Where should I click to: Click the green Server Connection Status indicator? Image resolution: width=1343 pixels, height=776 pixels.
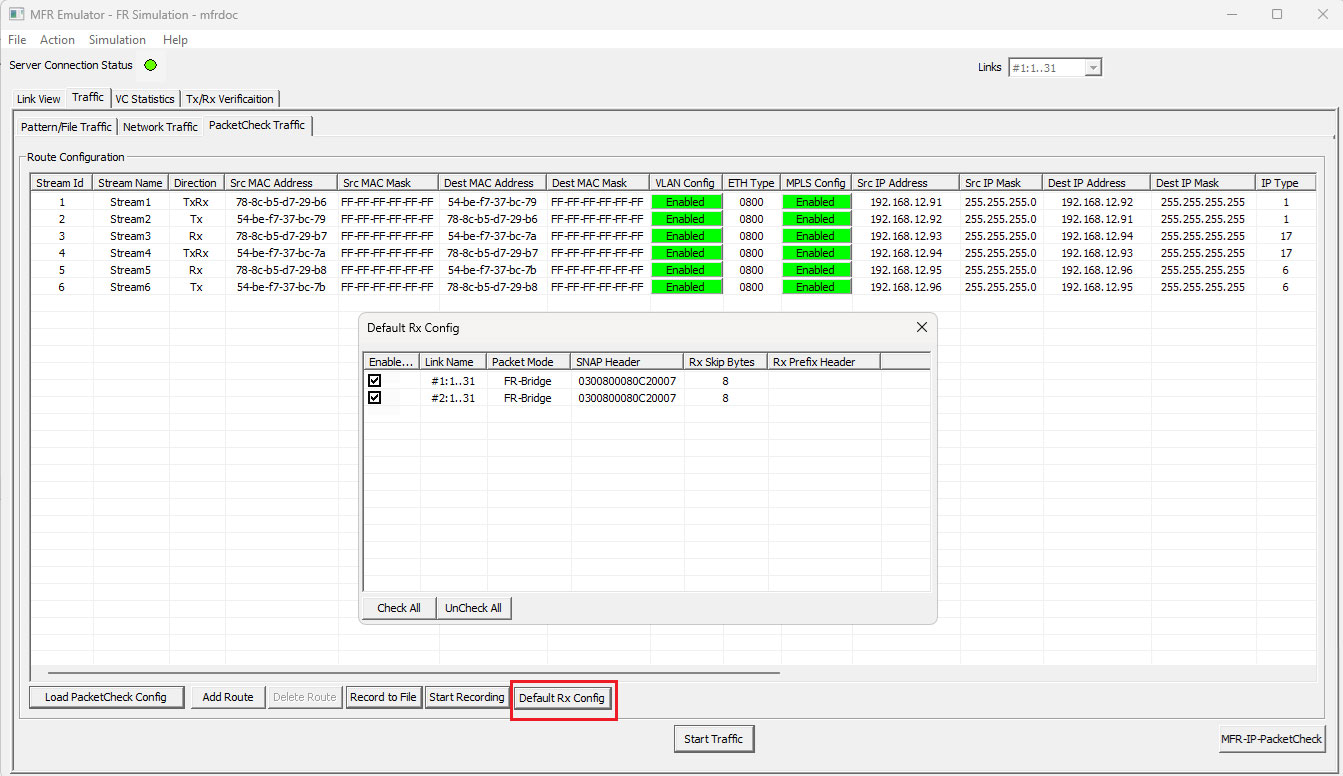tap(150, 65)
